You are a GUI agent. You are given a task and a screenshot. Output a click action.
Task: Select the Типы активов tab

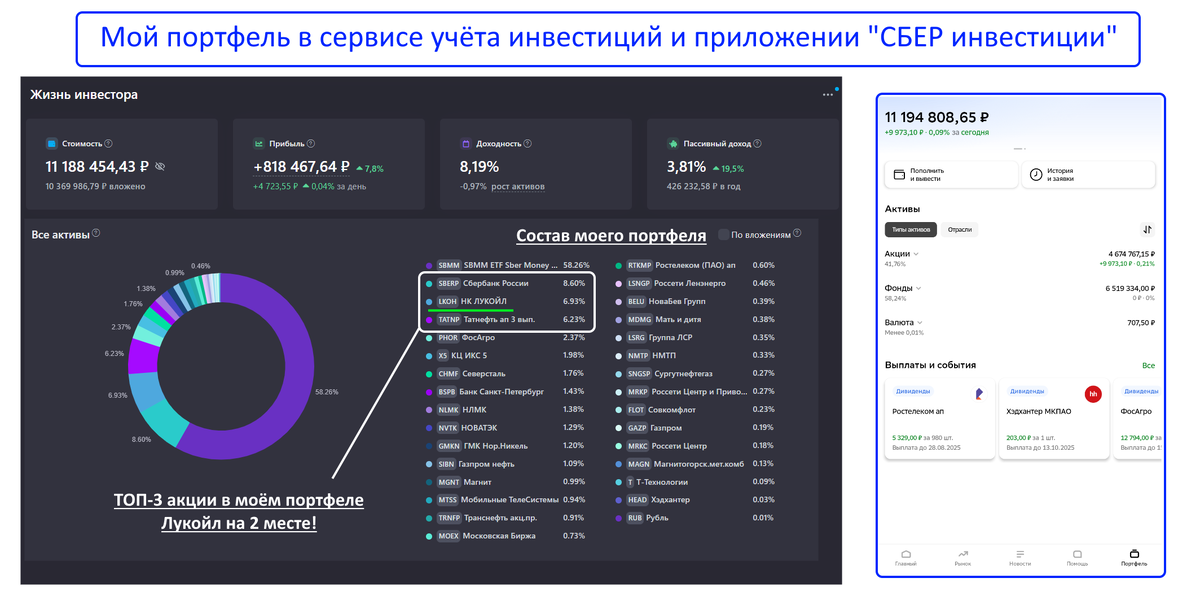(x=911, y=229)
